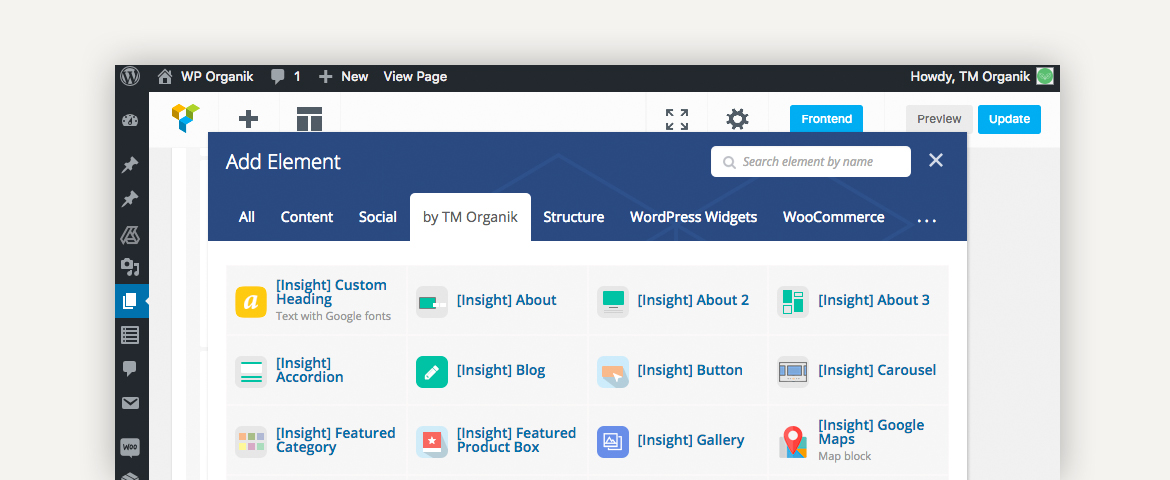Open the Visual Composer add element plus icon
This screenshot has width=1170, height=480.
248,119
